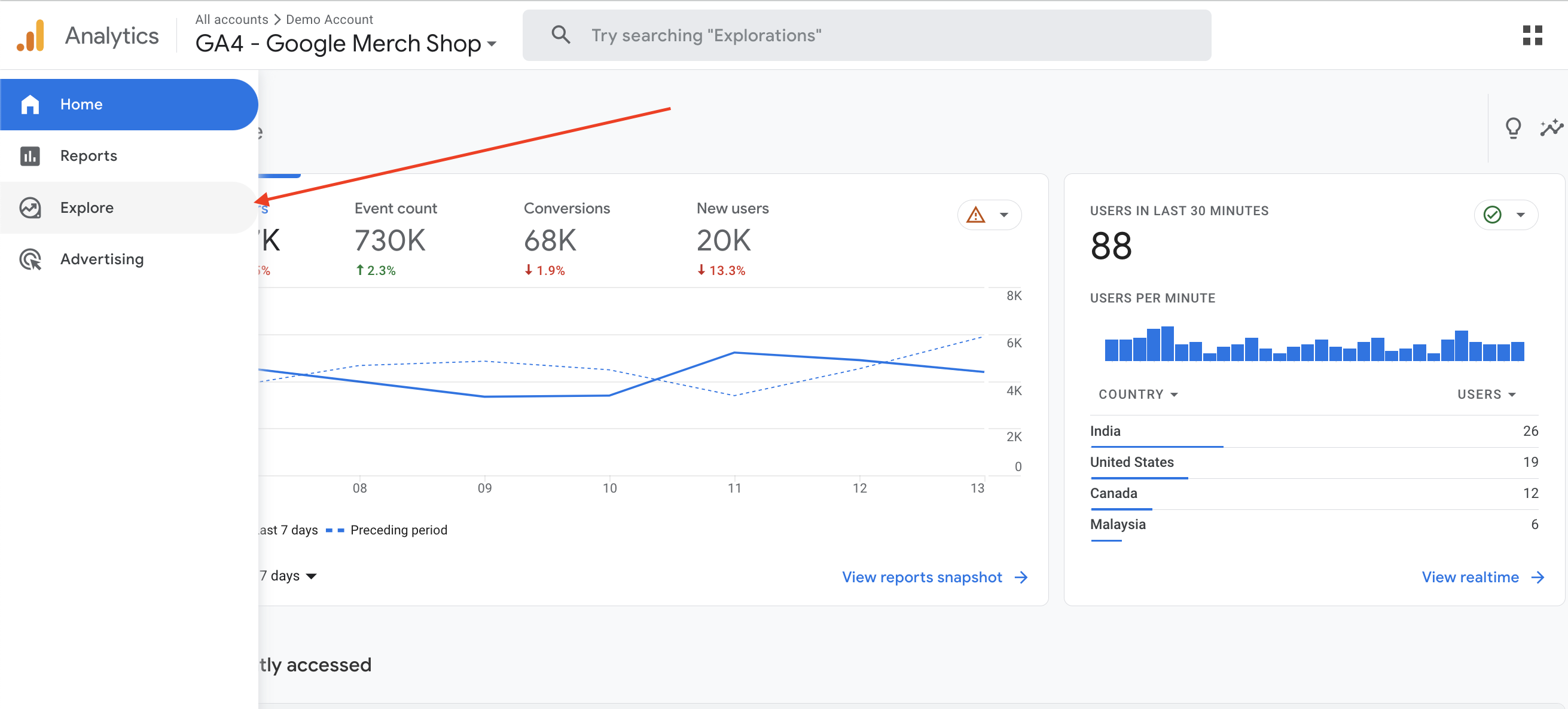This screenshot has height=709, width=1568.
Task: Open the Reports navigation item
Action: click(x=129, y=156)
